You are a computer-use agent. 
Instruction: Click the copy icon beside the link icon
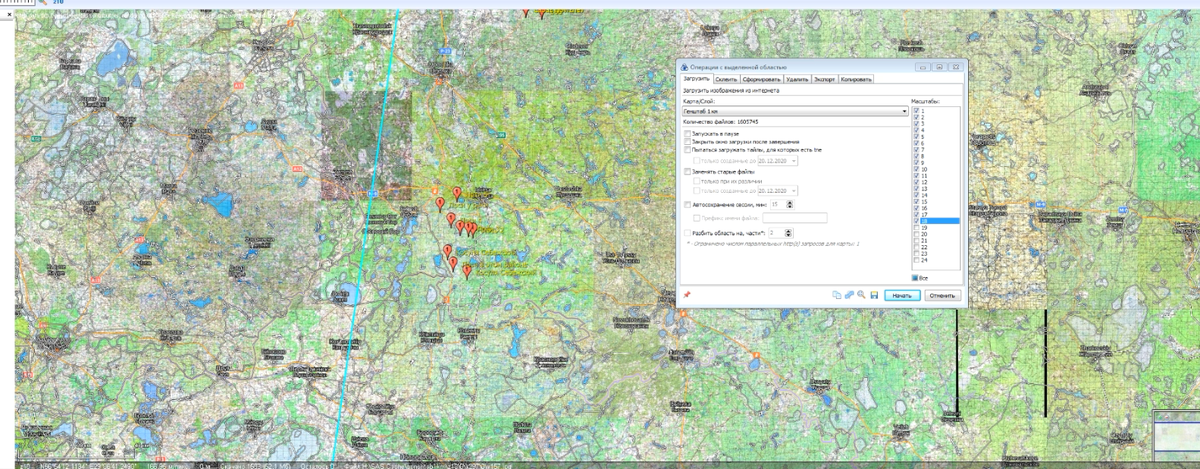pyautogui.click(x=837, y=295)
